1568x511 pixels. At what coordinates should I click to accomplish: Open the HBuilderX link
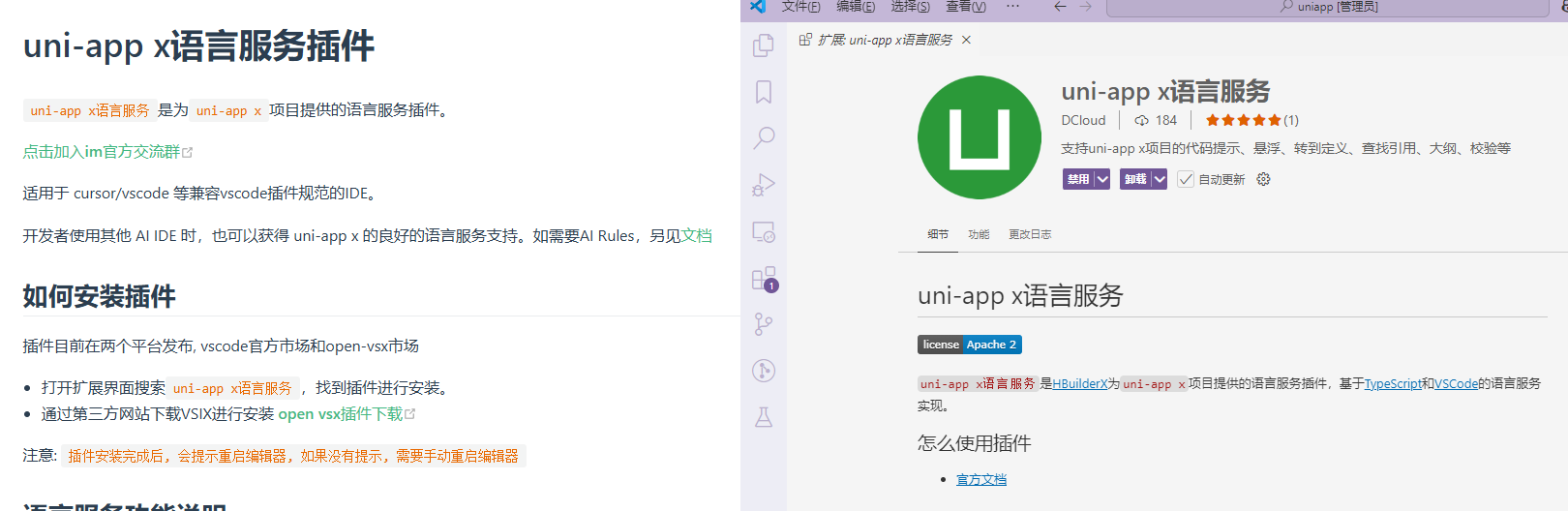pos(1080,384)
